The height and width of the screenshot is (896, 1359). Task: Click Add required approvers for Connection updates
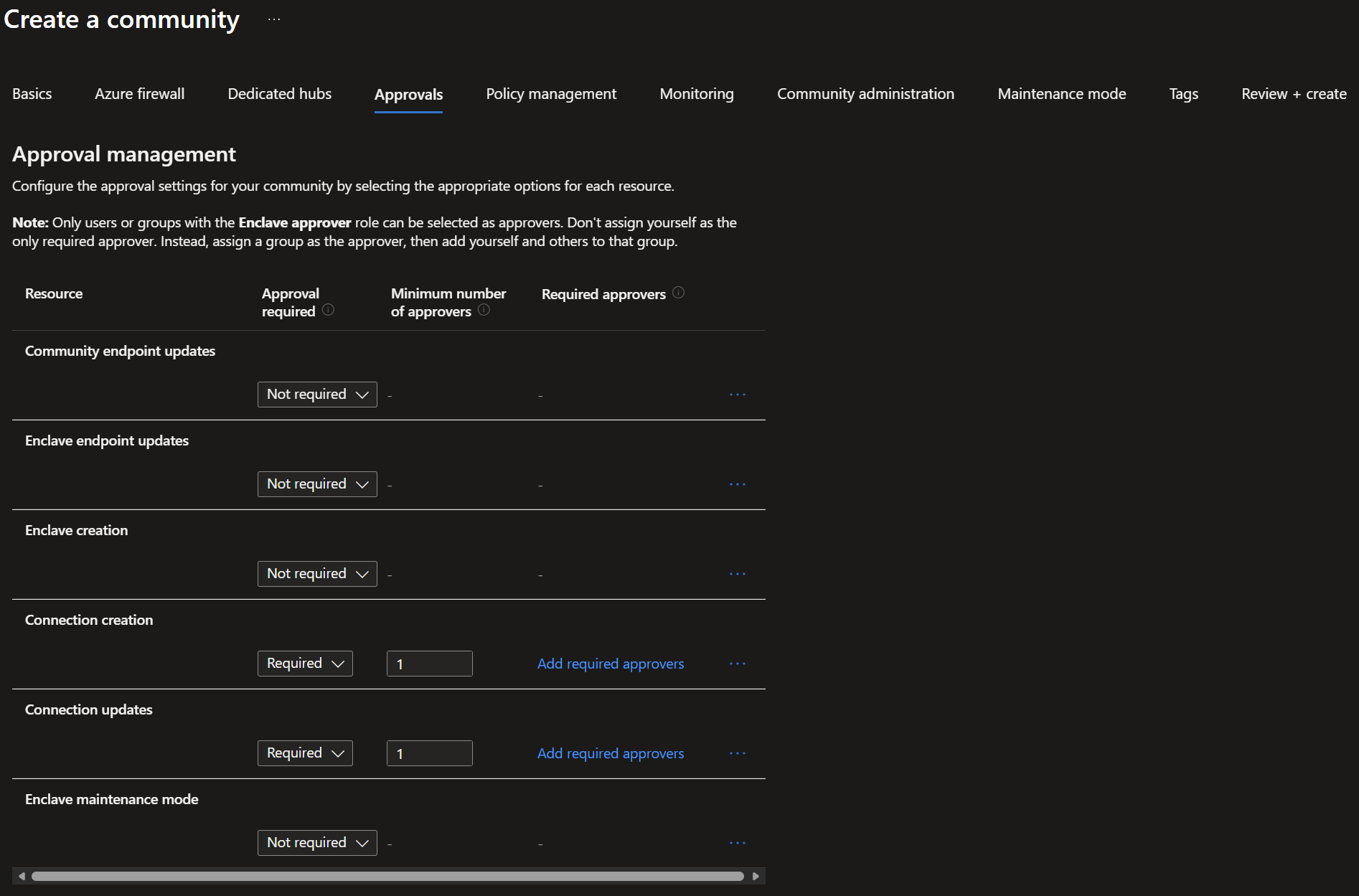611,753
